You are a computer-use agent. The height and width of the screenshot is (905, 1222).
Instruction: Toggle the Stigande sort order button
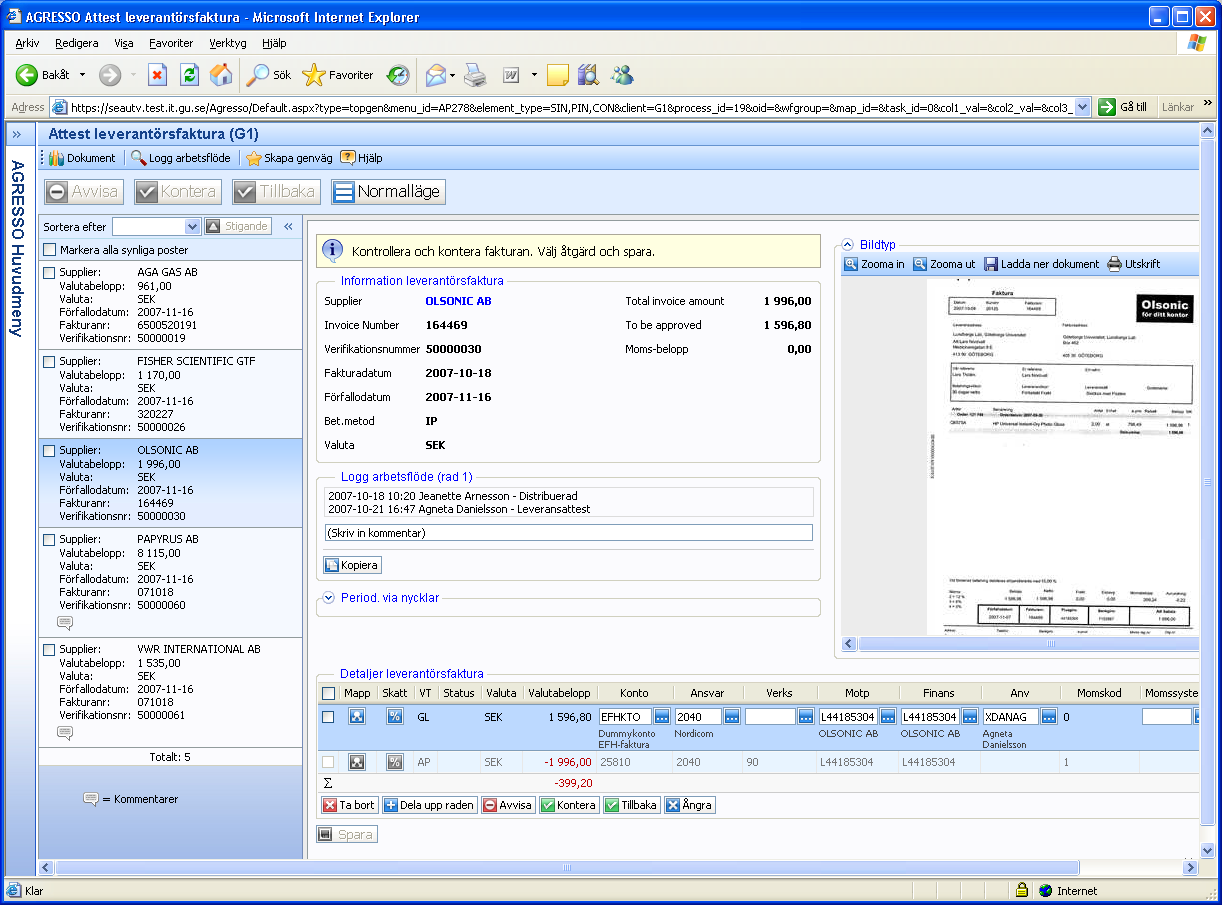(x=239, y=227)
